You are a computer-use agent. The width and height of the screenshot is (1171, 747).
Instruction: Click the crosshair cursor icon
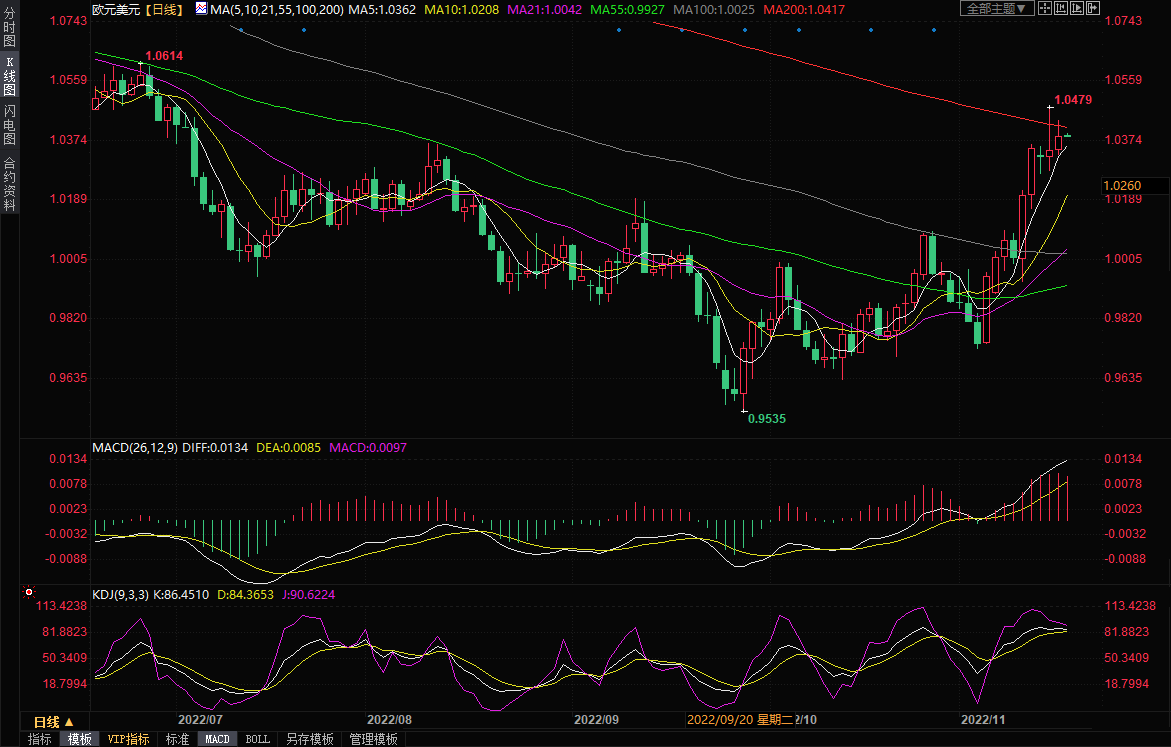pyautogui.click(x=1045, y=8)
